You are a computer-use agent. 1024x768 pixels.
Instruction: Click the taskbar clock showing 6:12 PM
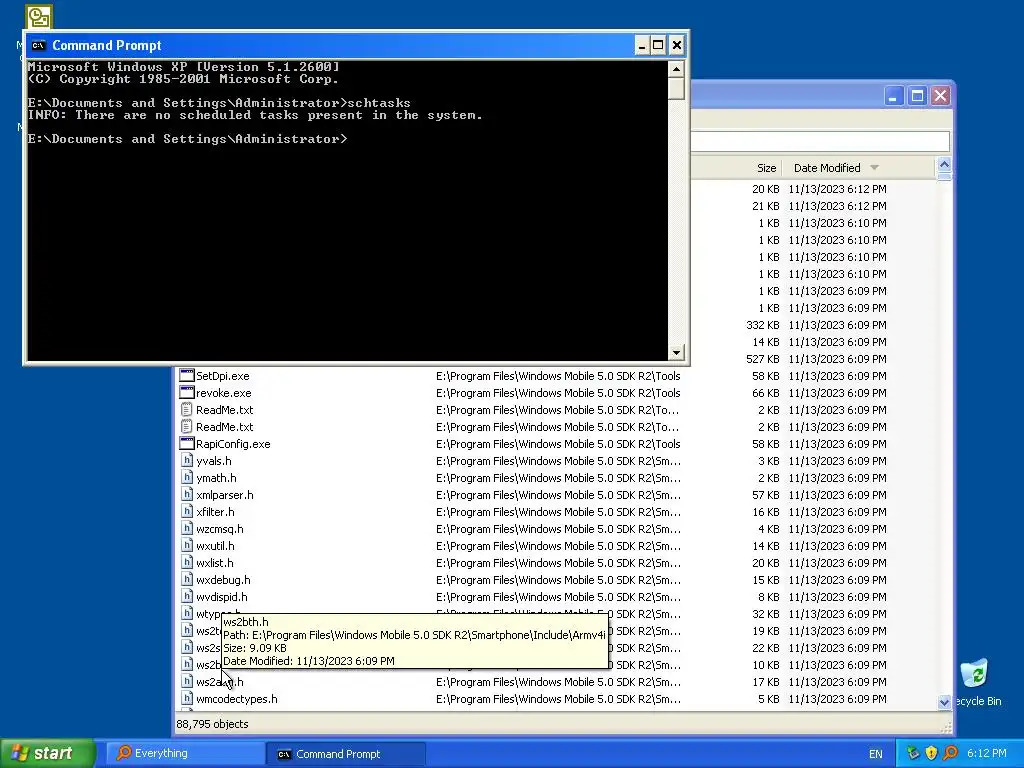click(986, 753)
